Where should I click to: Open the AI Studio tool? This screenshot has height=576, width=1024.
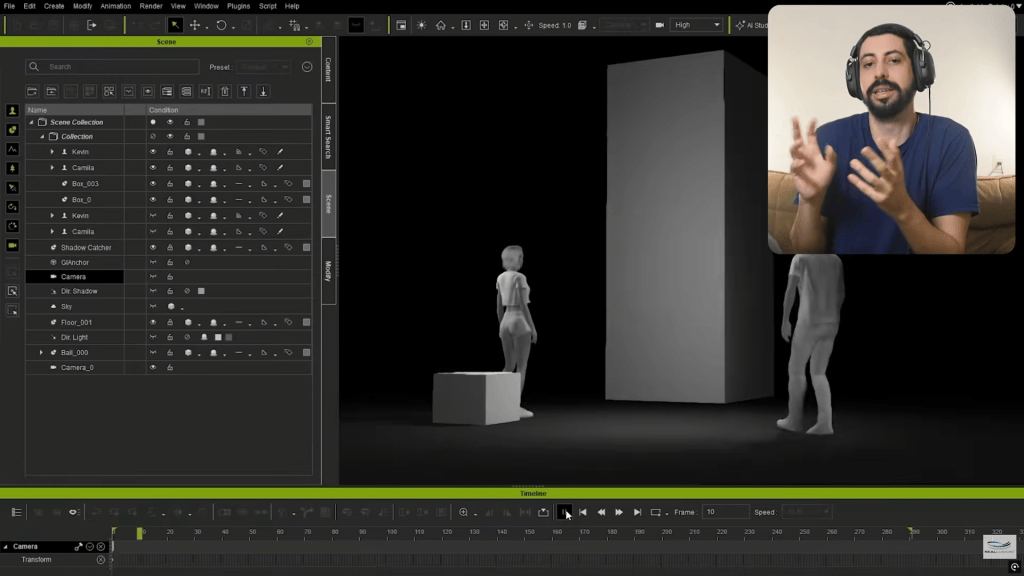(751, 25)
